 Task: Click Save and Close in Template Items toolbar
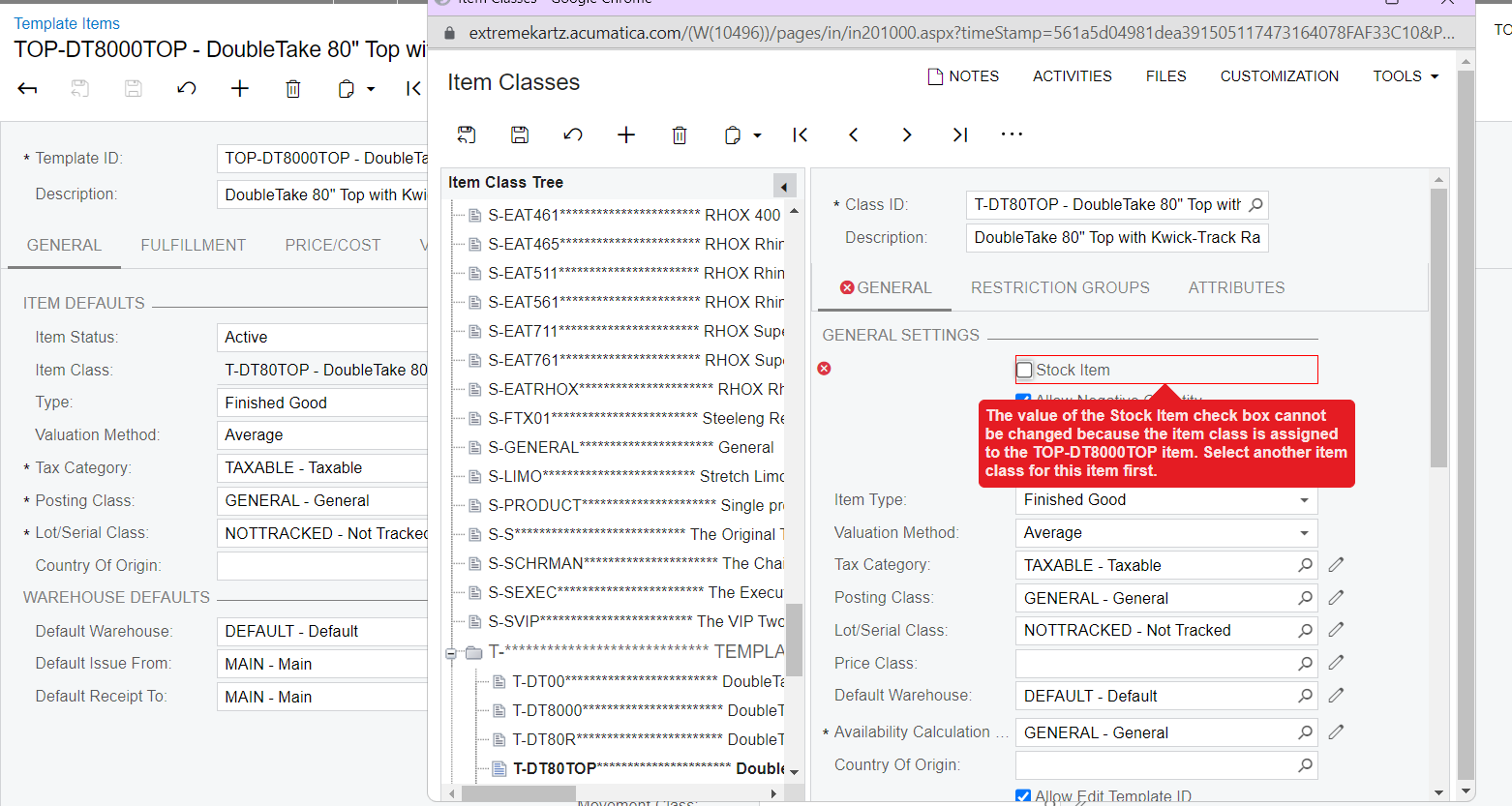coord(80,89)
